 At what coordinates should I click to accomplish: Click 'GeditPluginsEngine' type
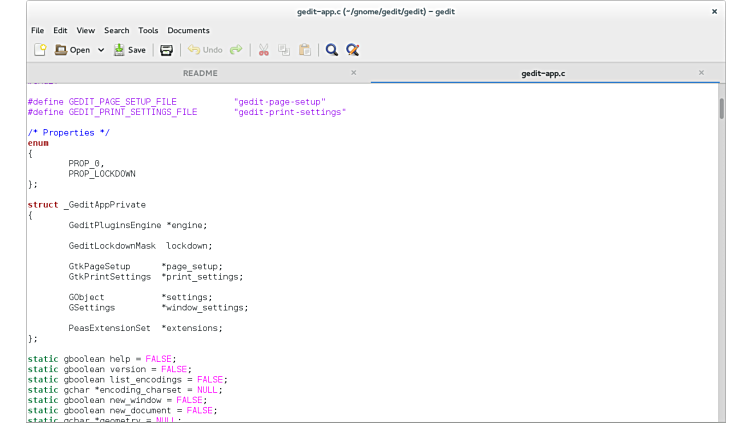click(115, 225)
